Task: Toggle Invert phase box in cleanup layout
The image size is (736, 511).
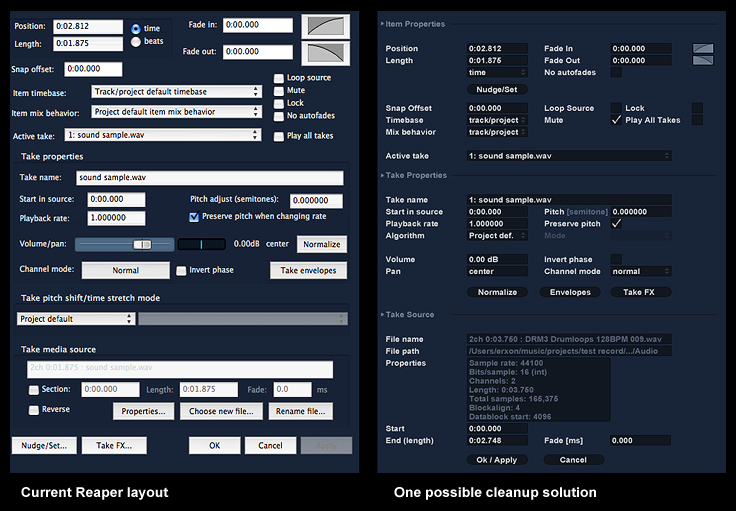Action: coord(616,259)
